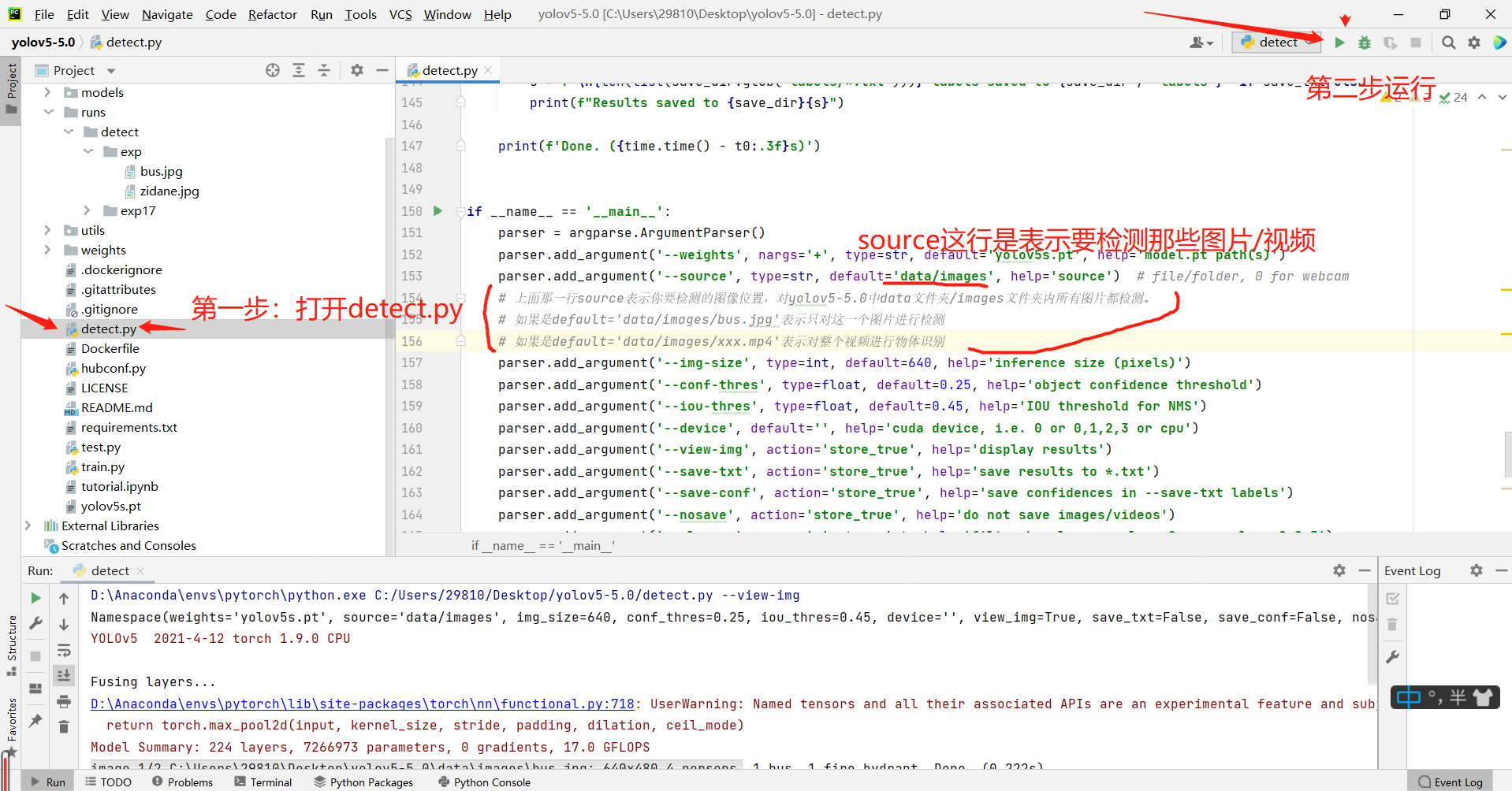Hide the Run tool window
Viewport: 1512px width, 791px height.
[1365, 570]
